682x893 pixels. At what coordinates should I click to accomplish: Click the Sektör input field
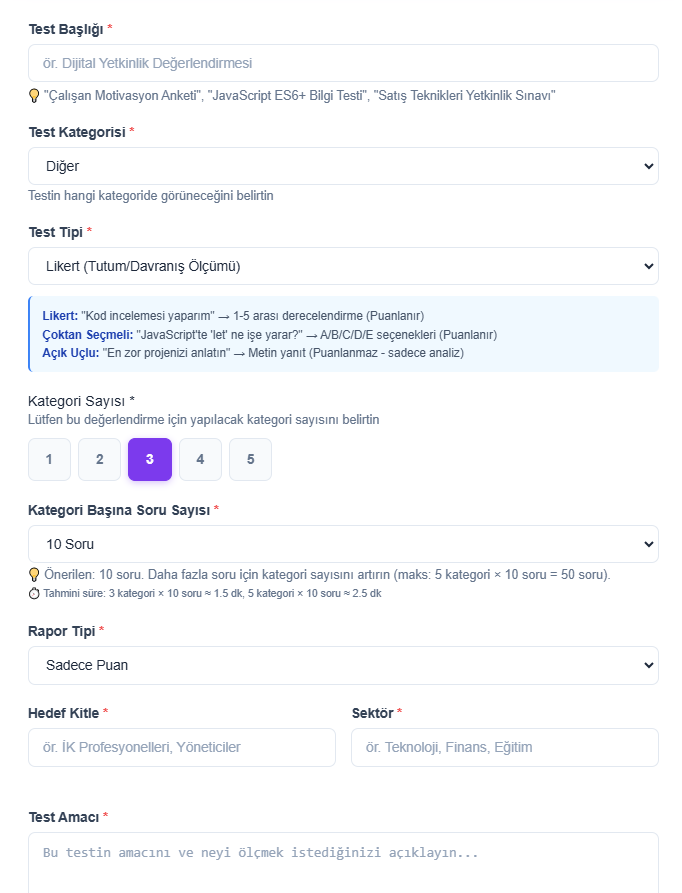point(504,747)
